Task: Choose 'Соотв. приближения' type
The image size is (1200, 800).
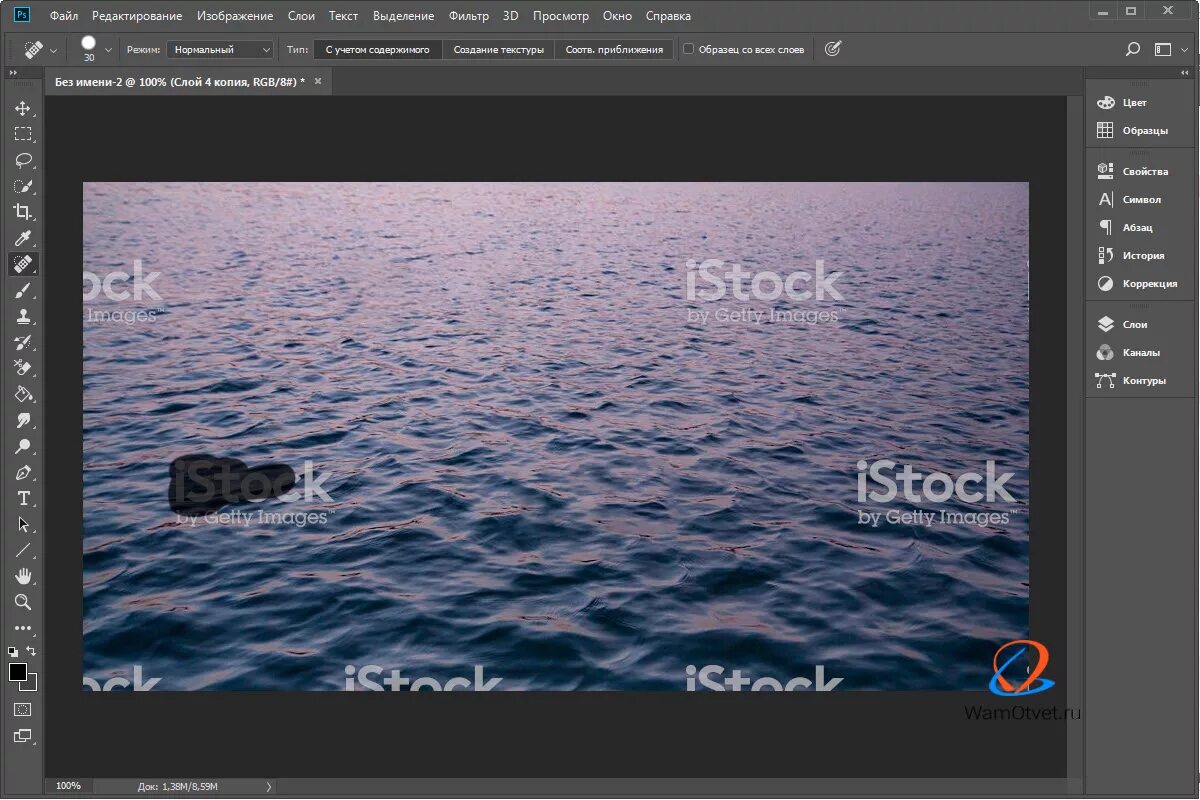Action: pos(614,49)
